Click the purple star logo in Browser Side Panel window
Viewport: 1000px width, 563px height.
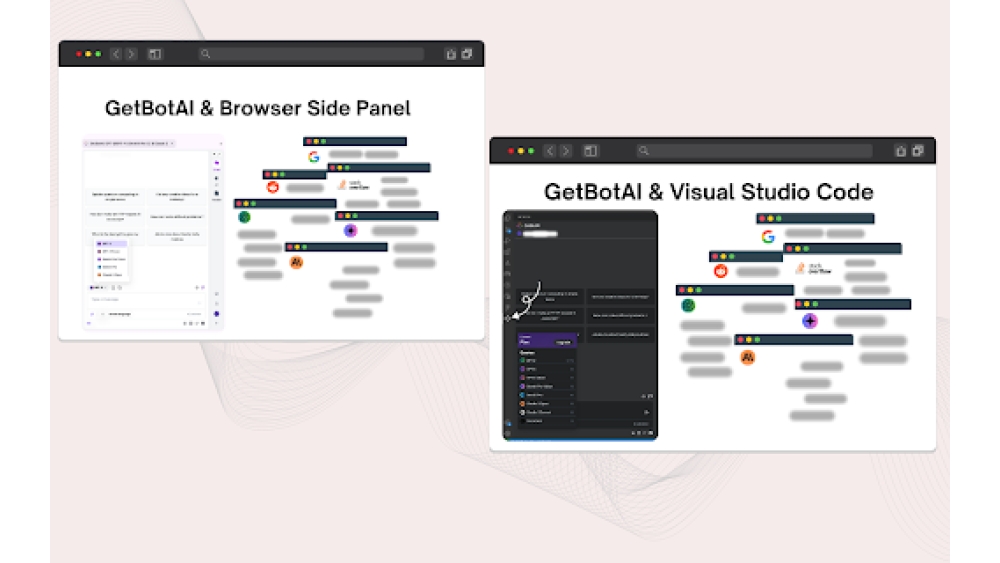350,231
